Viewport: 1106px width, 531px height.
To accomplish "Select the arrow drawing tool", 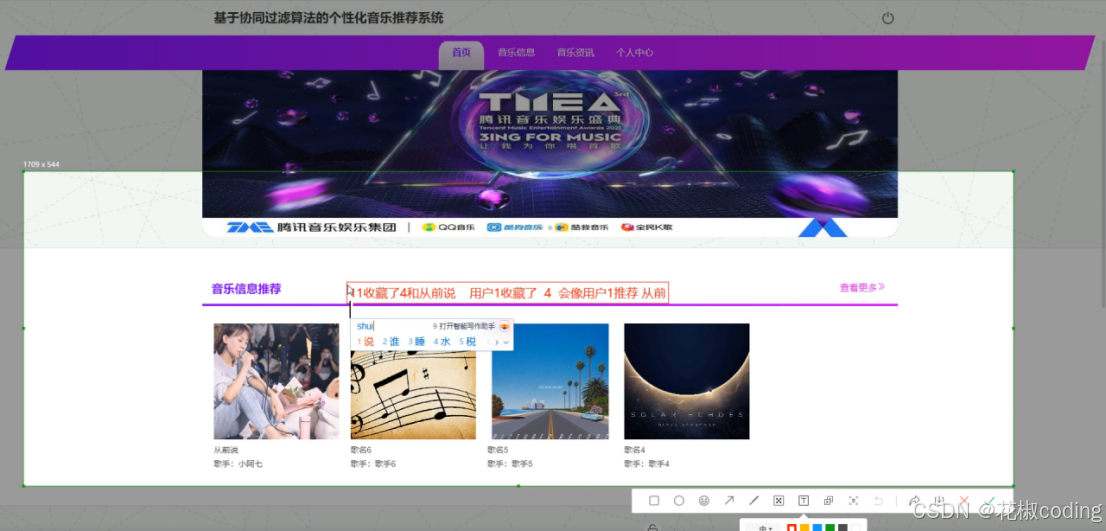I will point(729,501).
